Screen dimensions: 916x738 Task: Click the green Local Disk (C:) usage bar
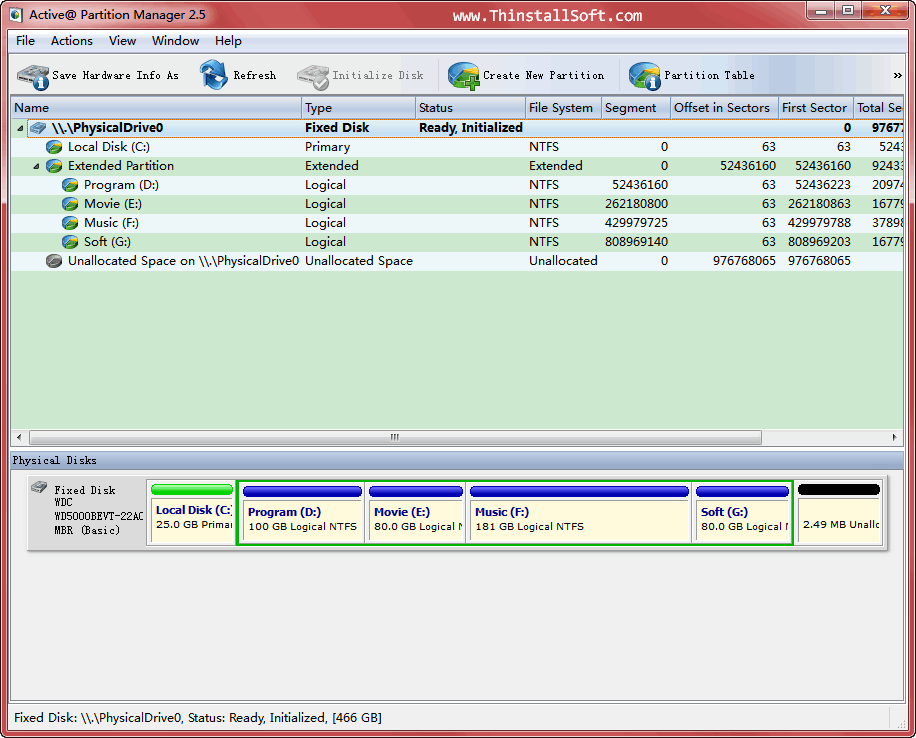192,490
